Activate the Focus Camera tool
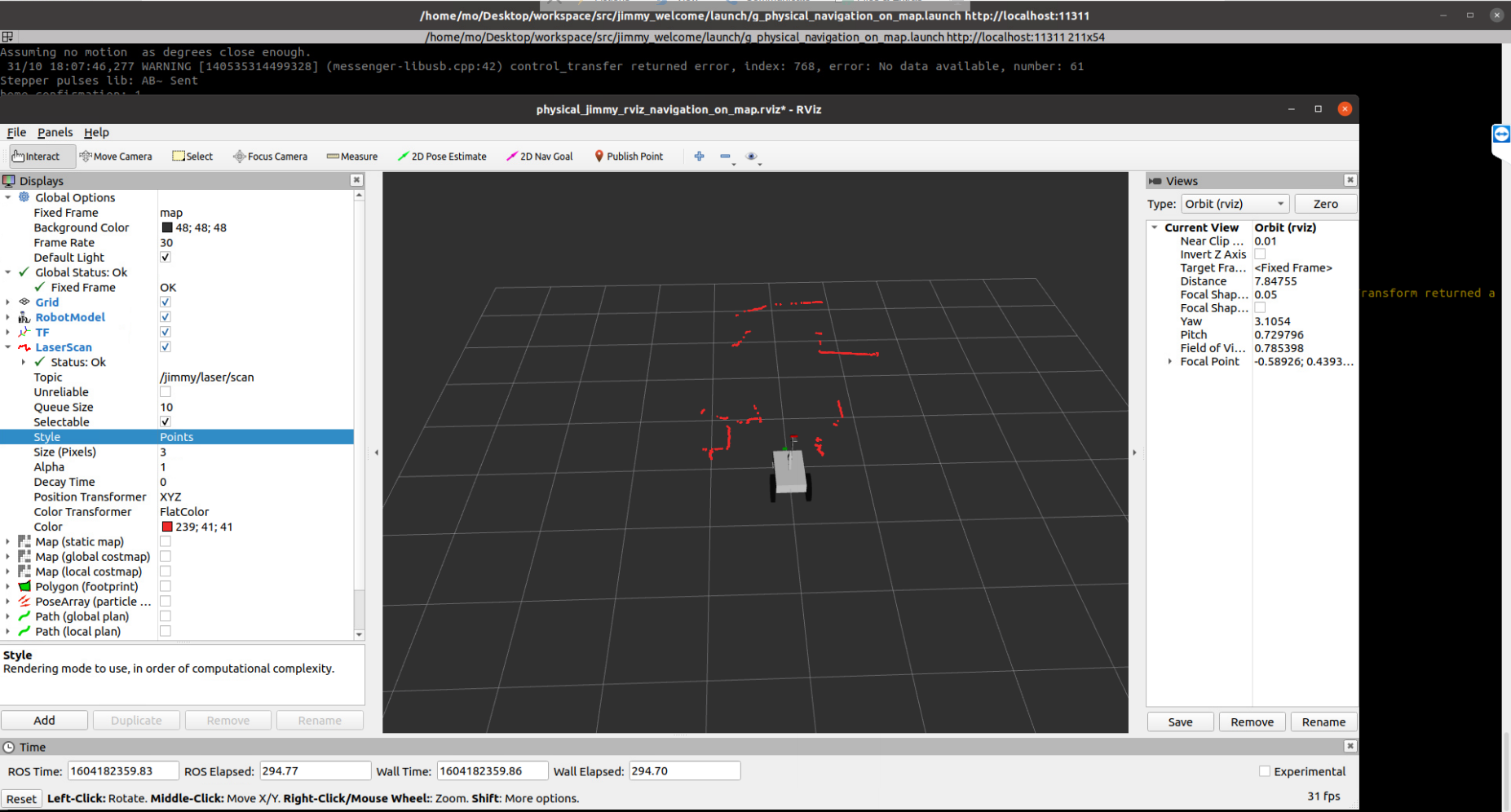Image resolution: width=1511 pixels, height=812 pixels. pos(270,157)
